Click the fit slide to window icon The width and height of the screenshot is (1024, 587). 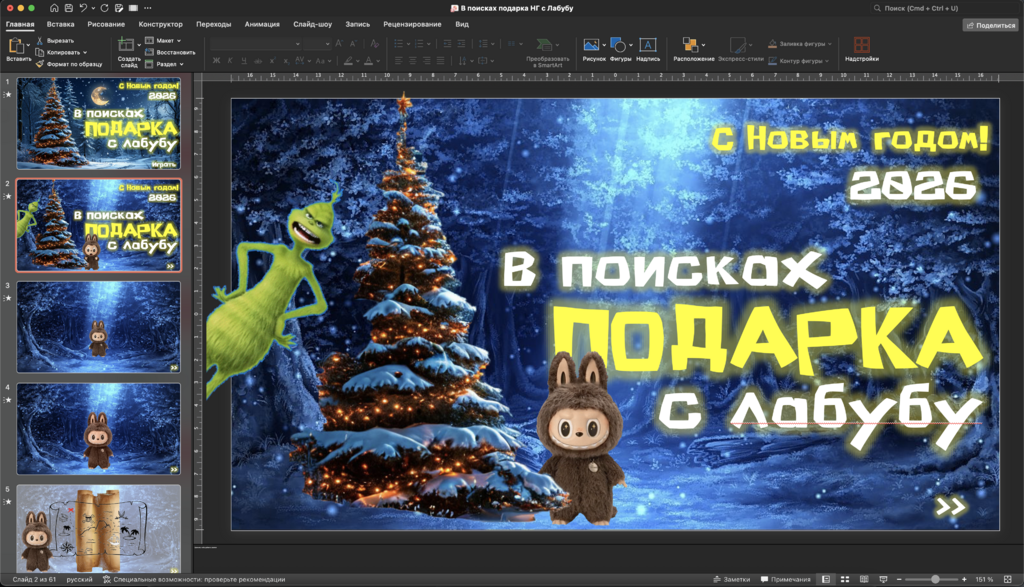pyautogui.click(x=1008, y=579)
